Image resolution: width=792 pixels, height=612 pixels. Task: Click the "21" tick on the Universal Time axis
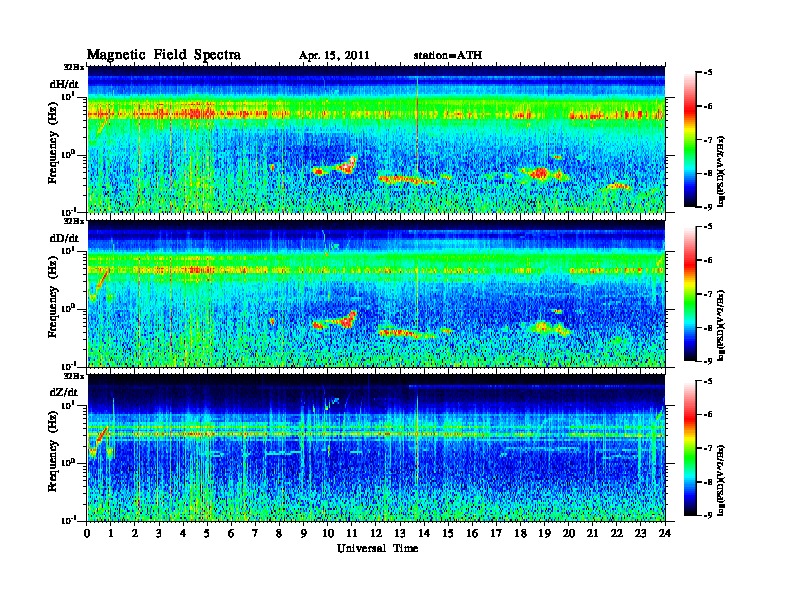pos(592,534)
